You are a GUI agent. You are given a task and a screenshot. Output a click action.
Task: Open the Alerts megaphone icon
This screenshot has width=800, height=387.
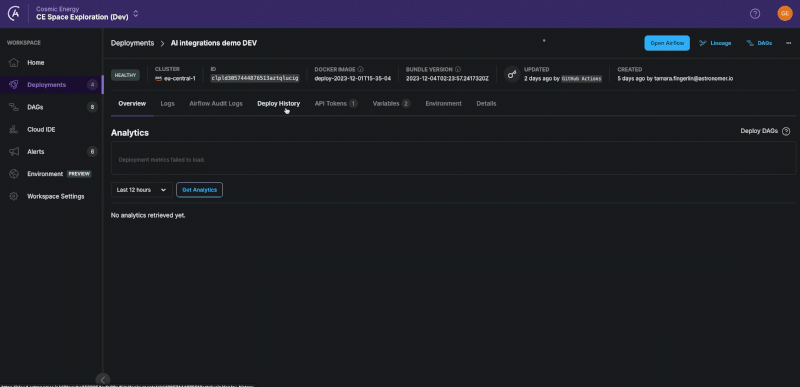(14, 151)
